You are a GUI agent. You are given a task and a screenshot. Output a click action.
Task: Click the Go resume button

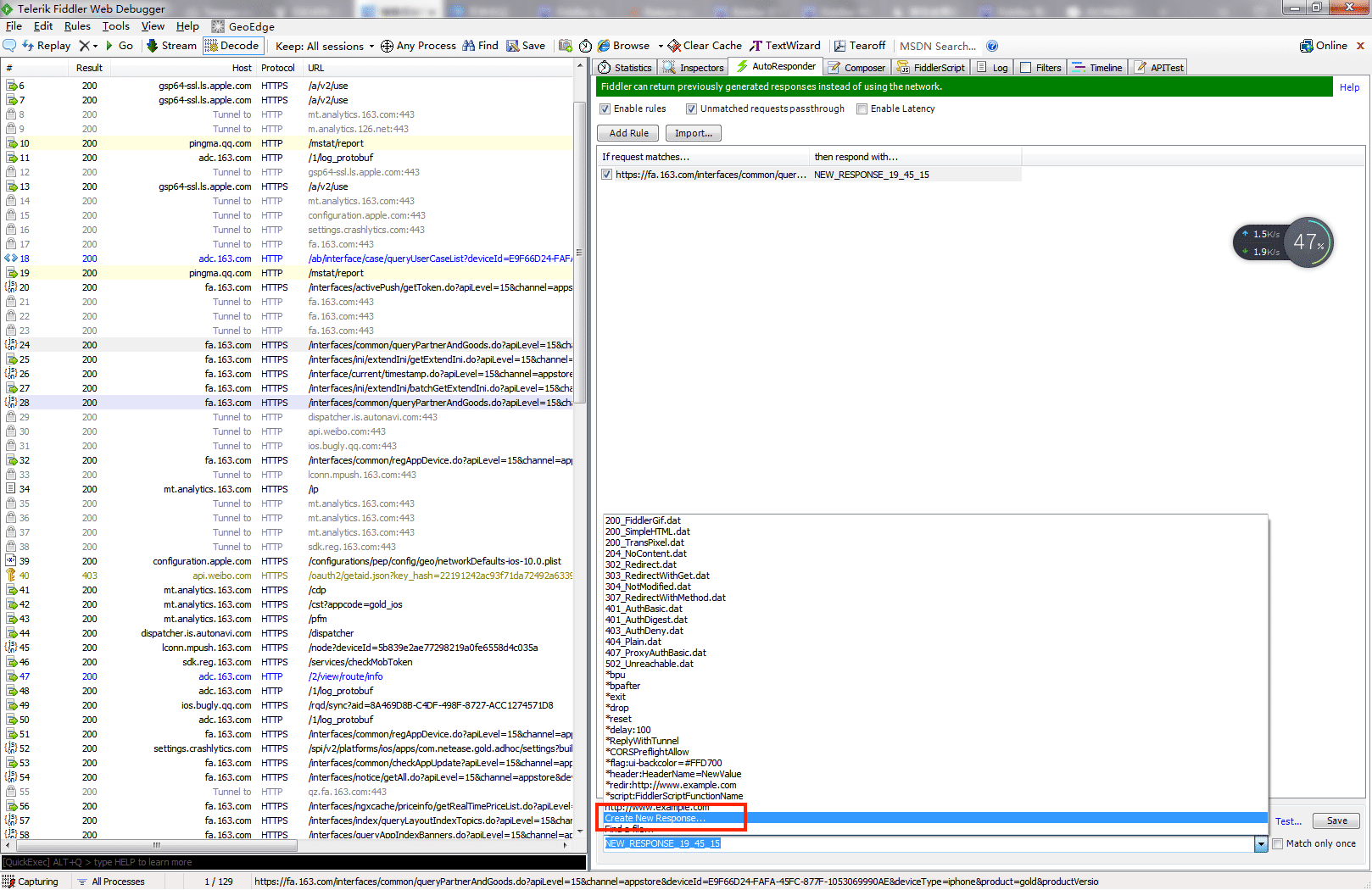(x=120, y=46)
